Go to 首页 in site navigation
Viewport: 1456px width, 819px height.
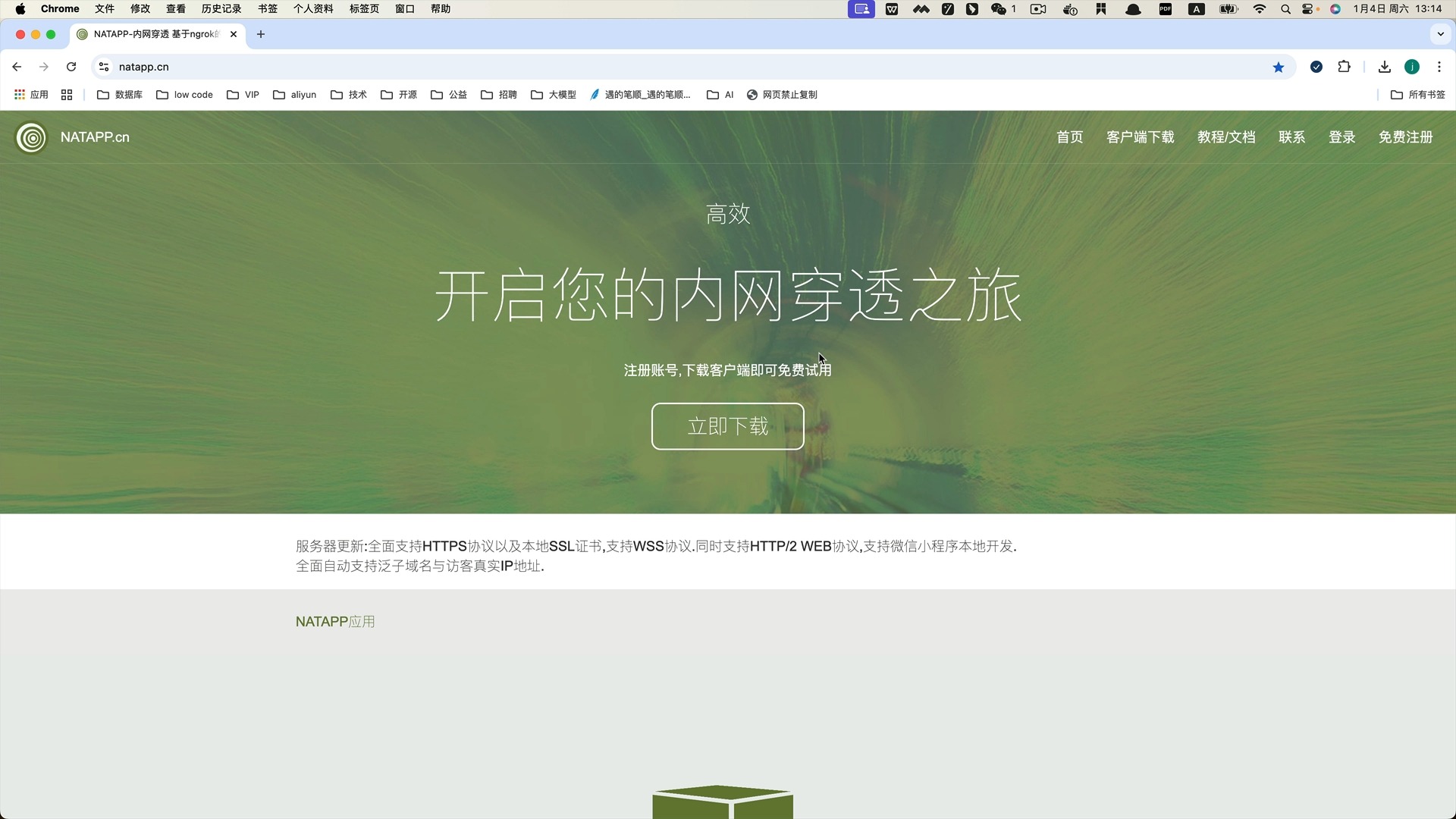coord(1070,137)
